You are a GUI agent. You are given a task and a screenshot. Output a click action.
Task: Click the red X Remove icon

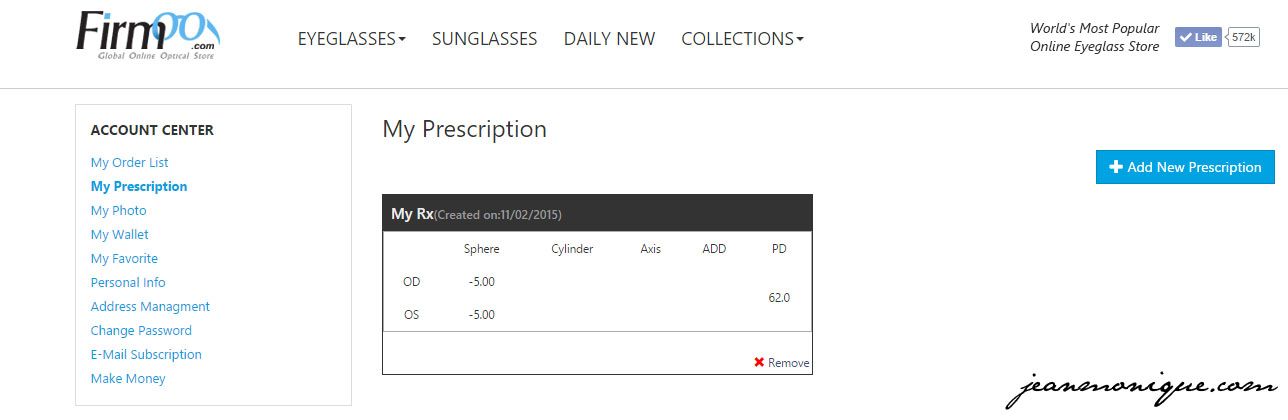(x=759, y=363)
